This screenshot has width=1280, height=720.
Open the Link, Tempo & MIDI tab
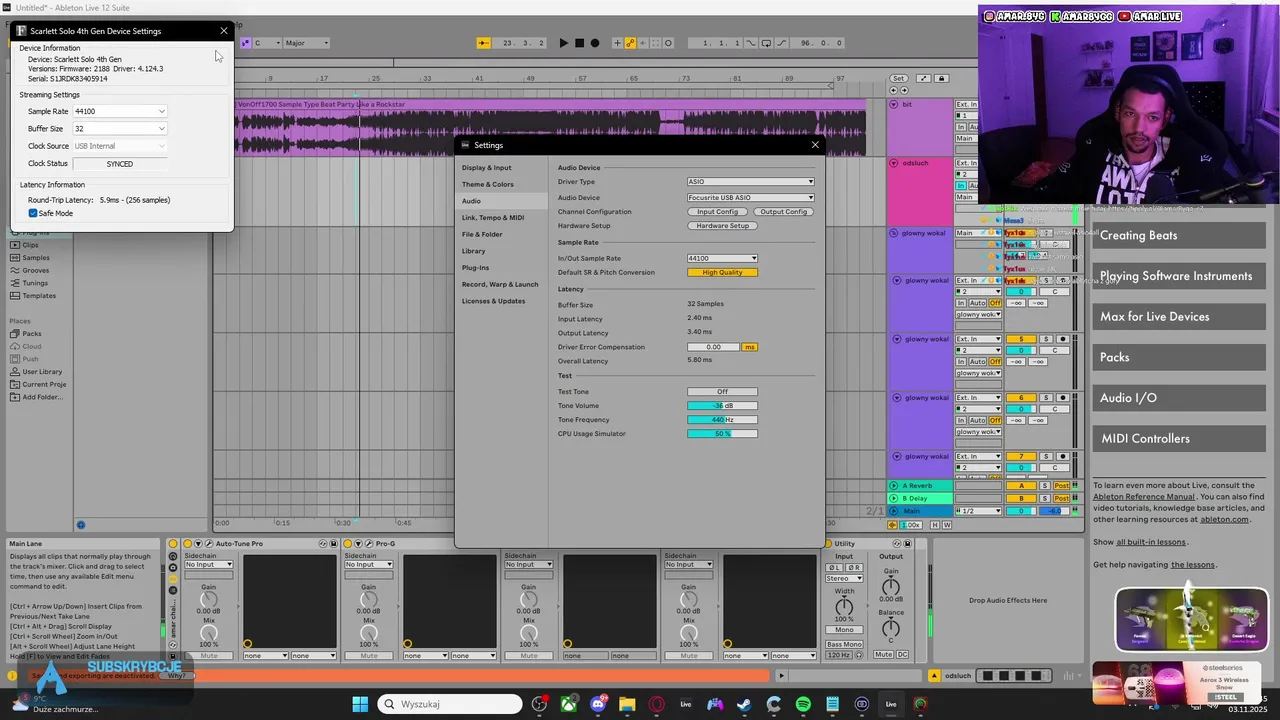(493, 217)
